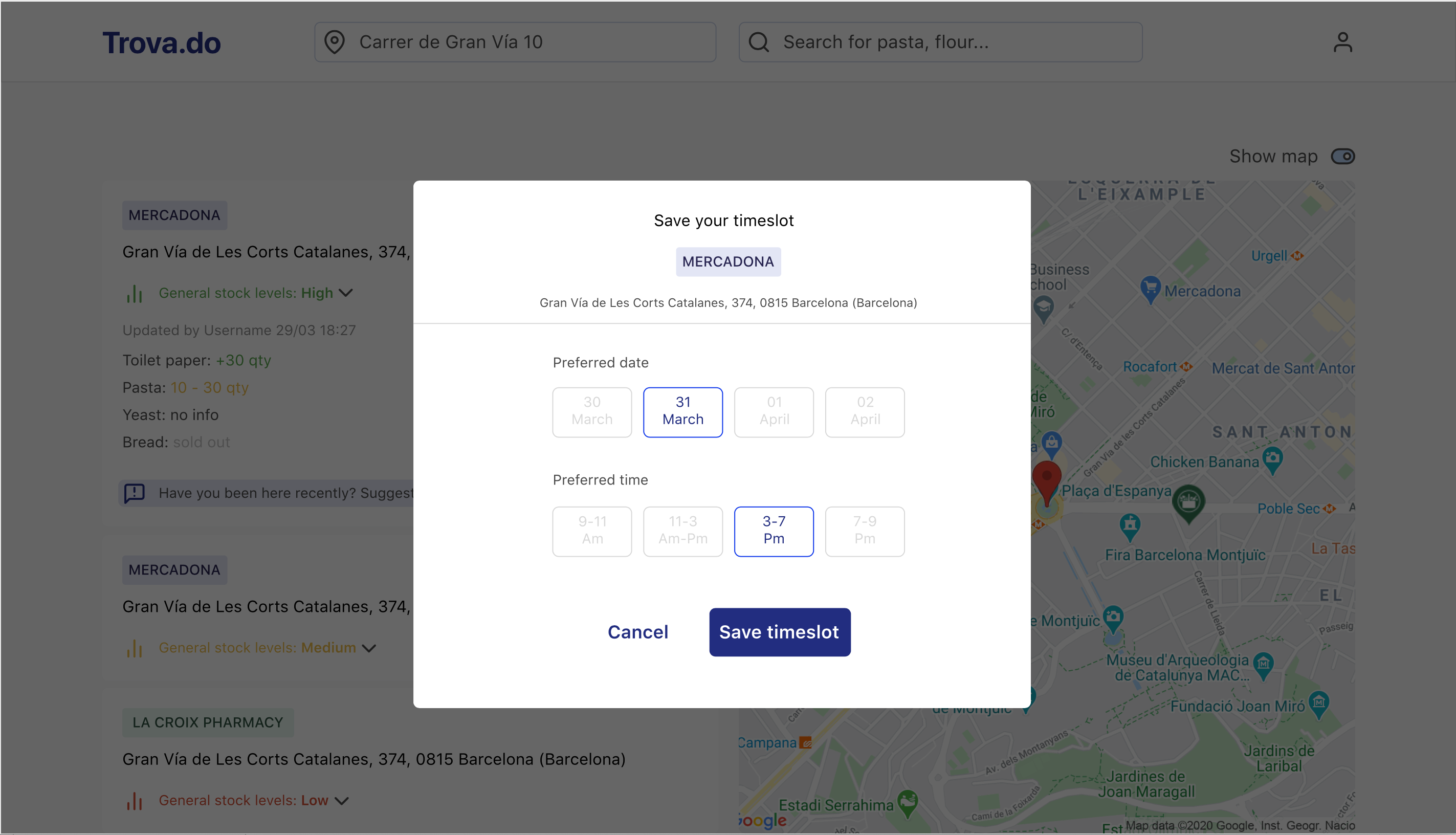Cancel the timeslot dialog

[637, 632]
